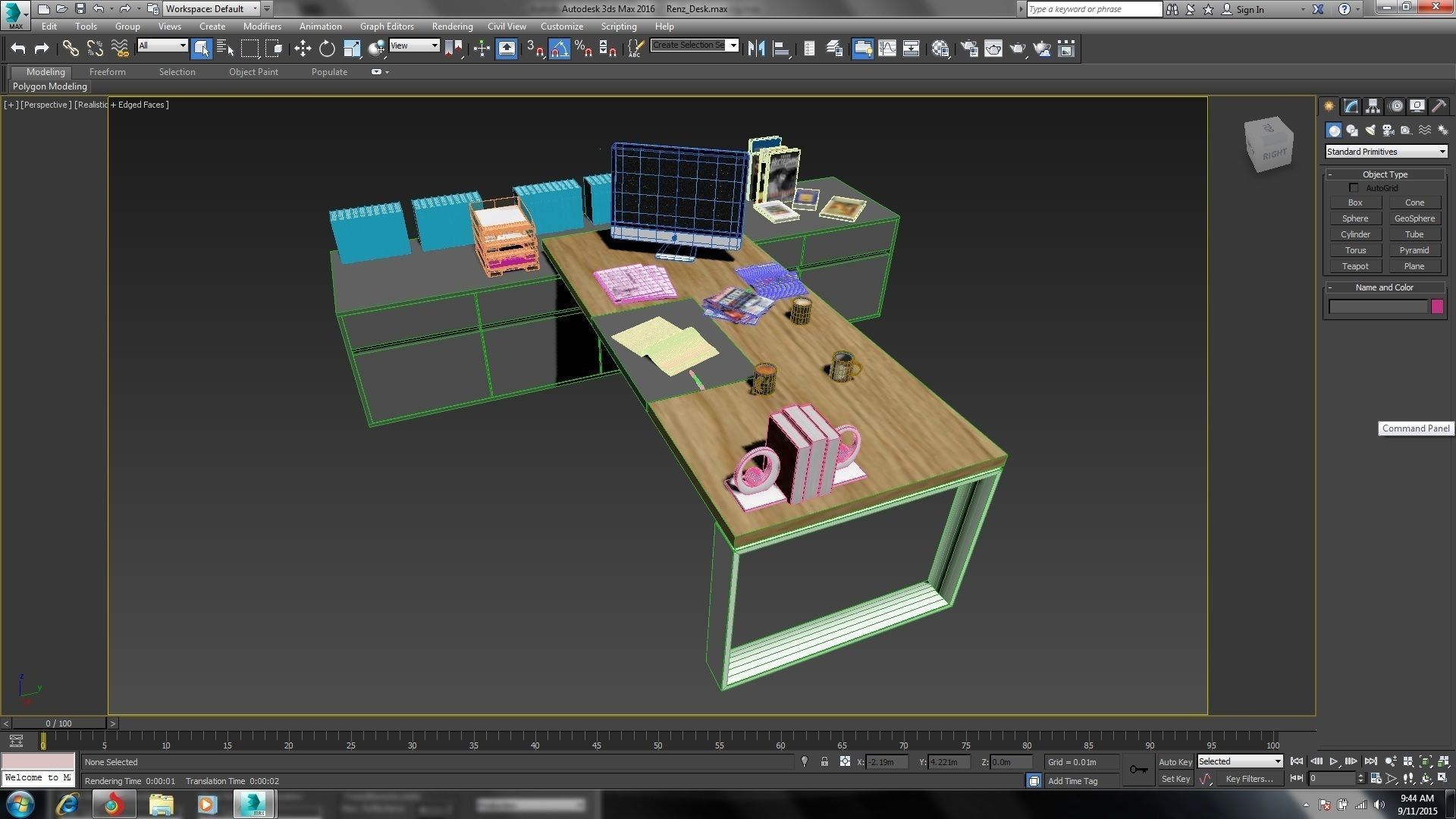Activate Bind to Space Warp tool
The width and height of the screenshot is (1456, 819).
pyautogui.click(x=120, y=49)
